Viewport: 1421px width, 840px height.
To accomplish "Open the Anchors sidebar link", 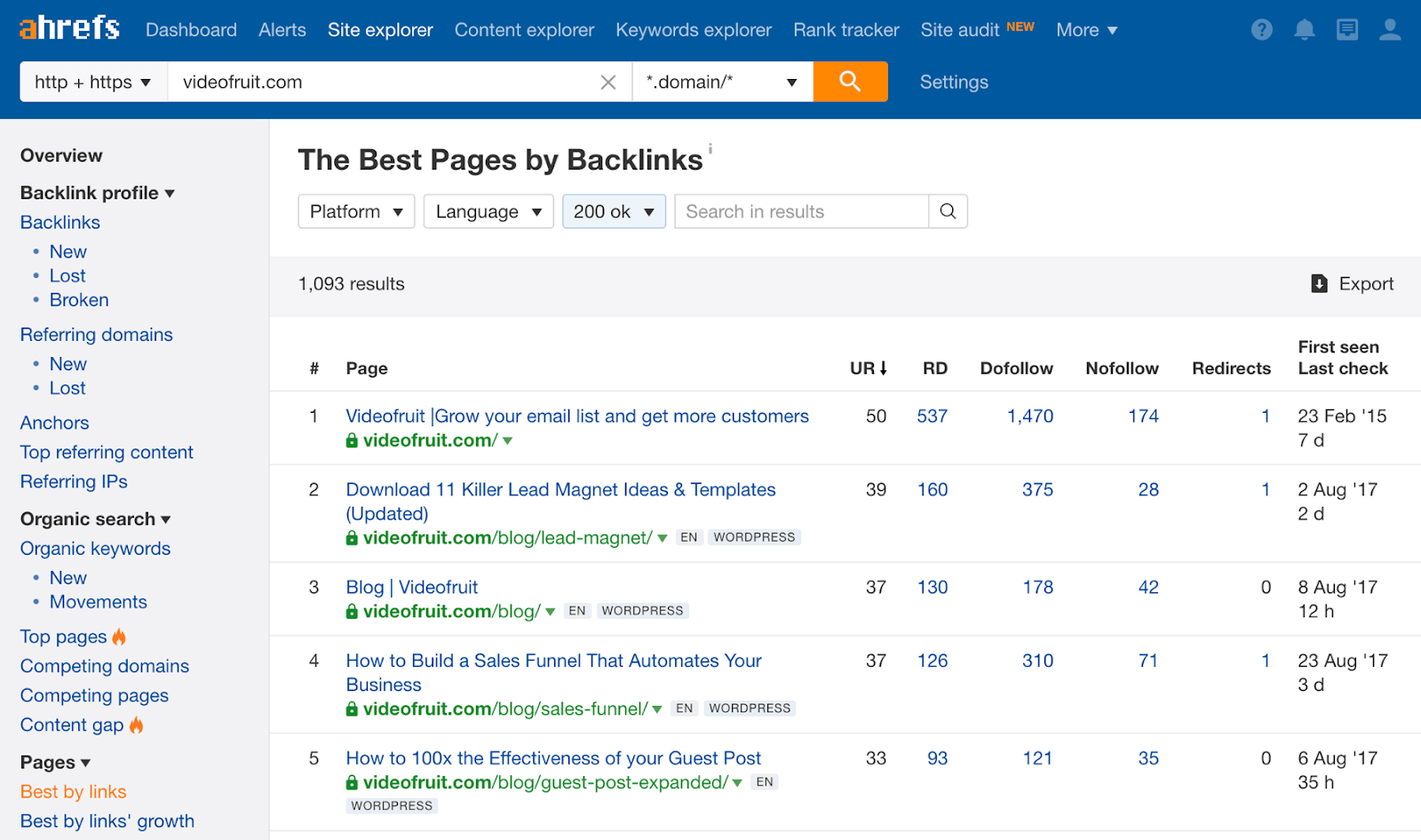I will point(55,423).
